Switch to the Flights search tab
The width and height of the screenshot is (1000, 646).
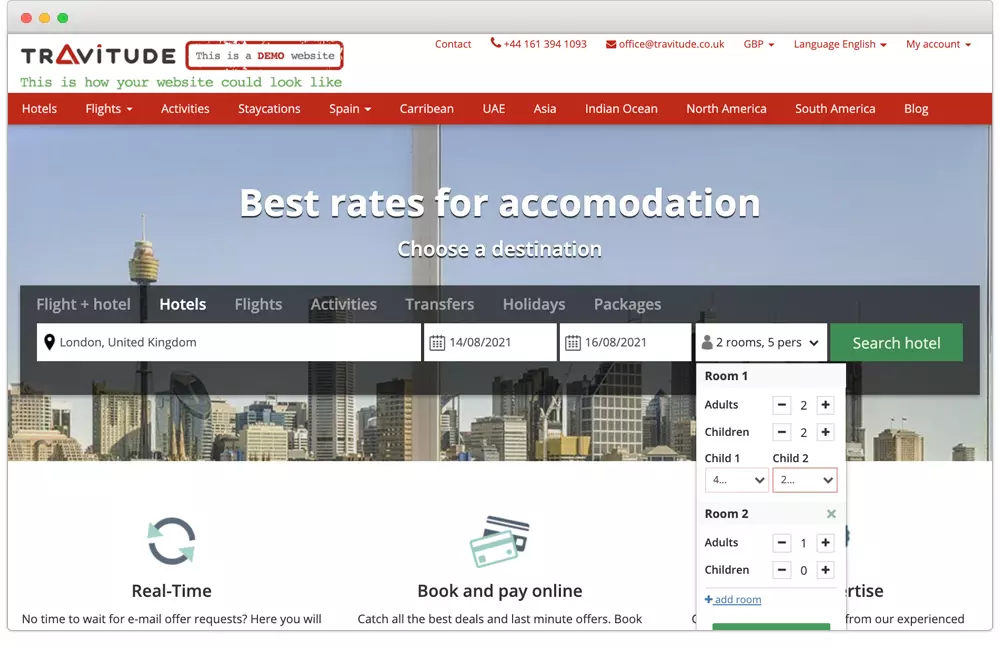(258, 304)
